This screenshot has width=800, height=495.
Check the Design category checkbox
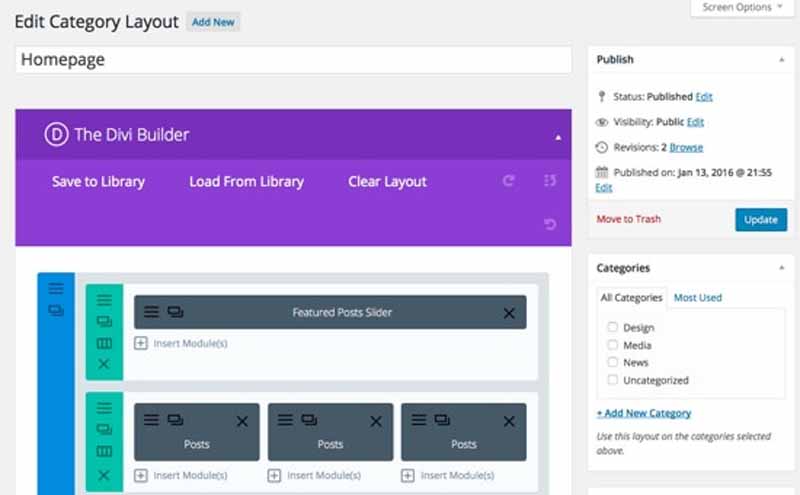tap(612, 327)
